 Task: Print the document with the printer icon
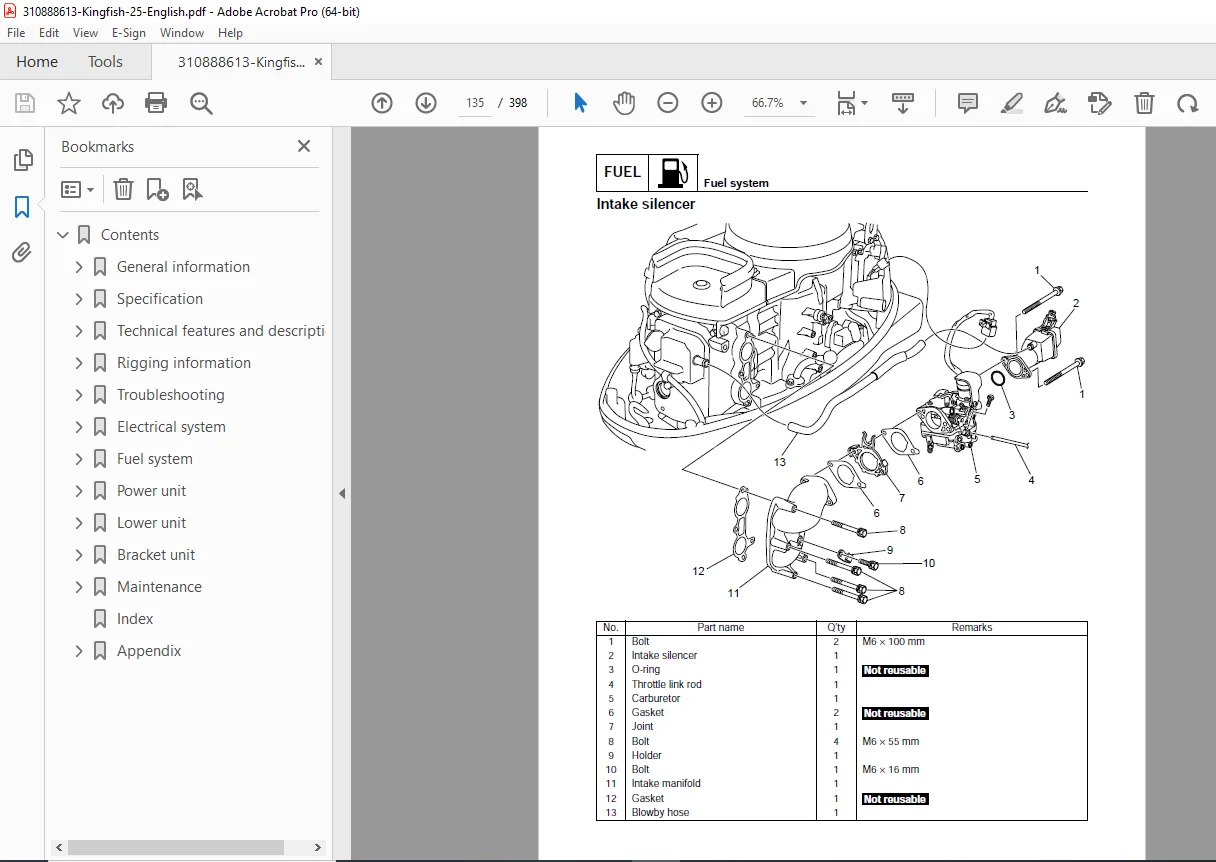click(x=156, y=103)
